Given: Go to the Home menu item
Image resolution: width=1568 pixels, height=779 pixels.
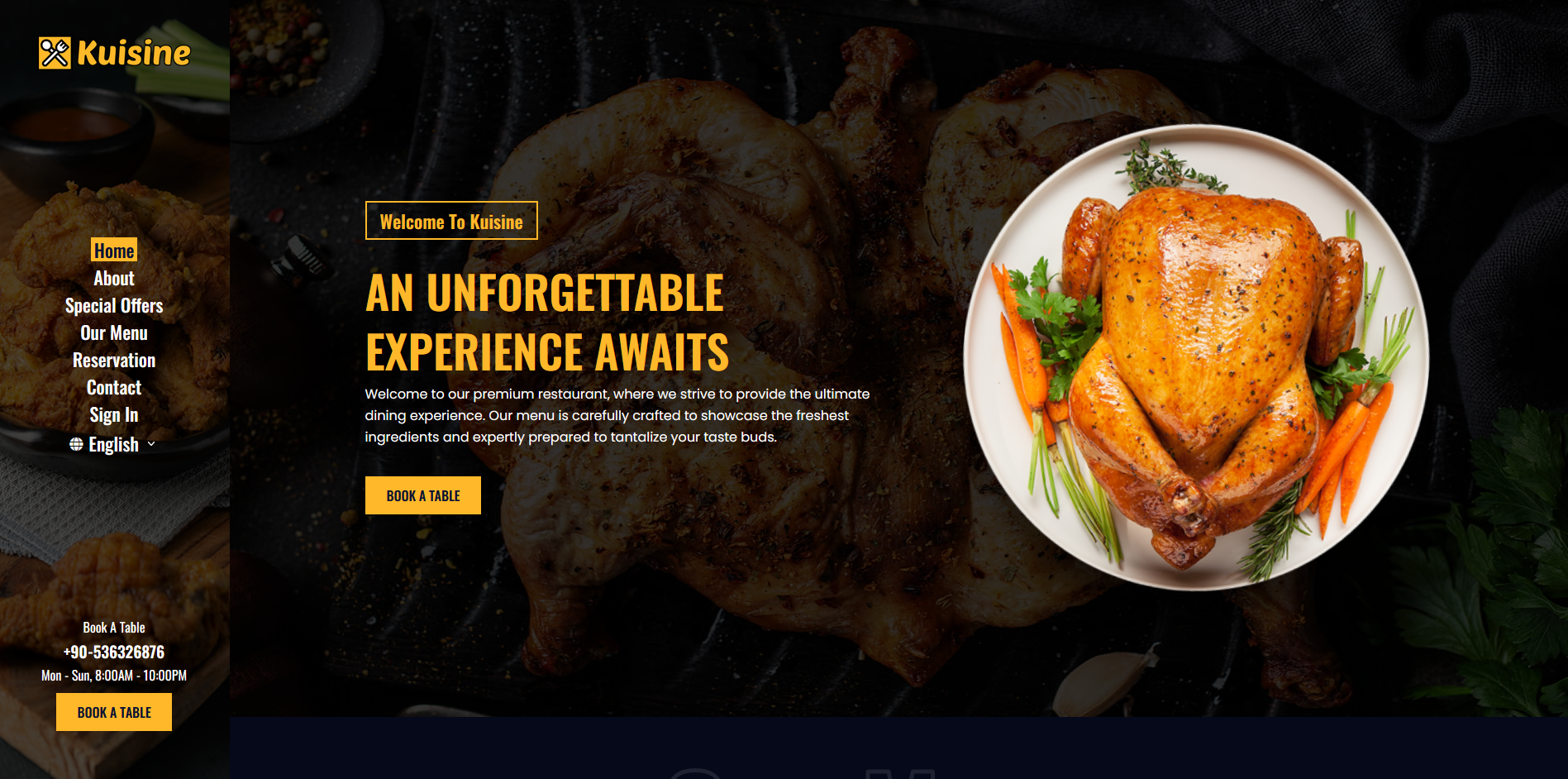Looking at the screenshot, I should pos(114,251).
